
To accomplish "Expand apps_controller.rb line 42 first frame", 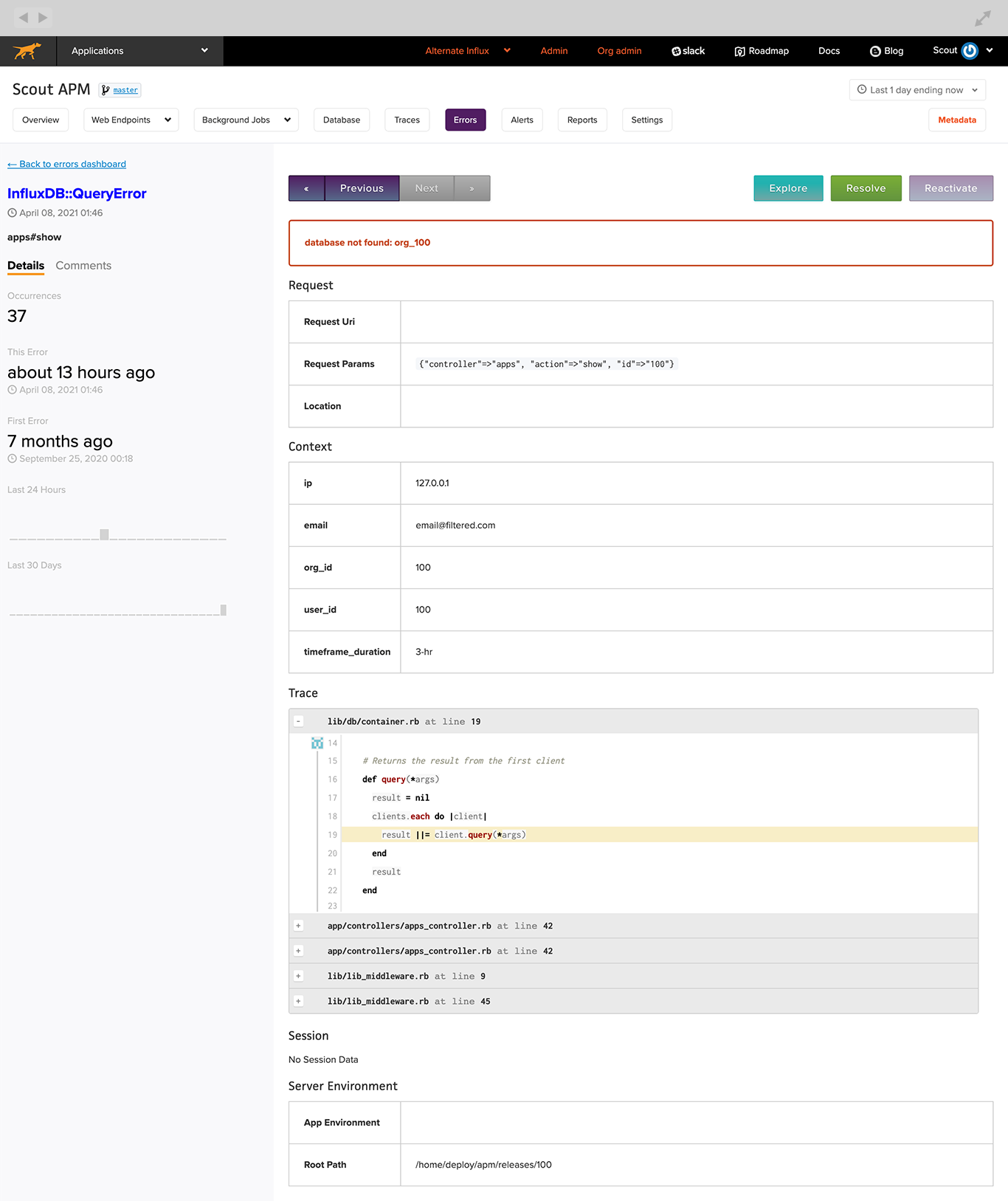I will pyautogui.click(x=298, y=926).
